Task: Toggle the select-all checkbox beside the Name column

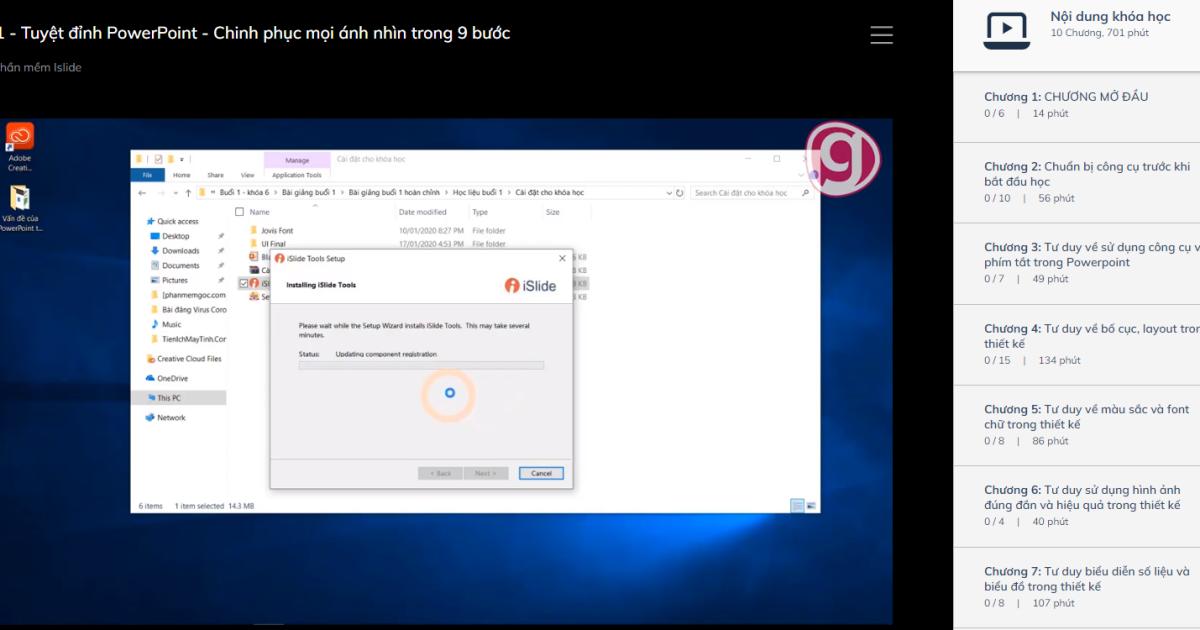Action: [239, 212]
